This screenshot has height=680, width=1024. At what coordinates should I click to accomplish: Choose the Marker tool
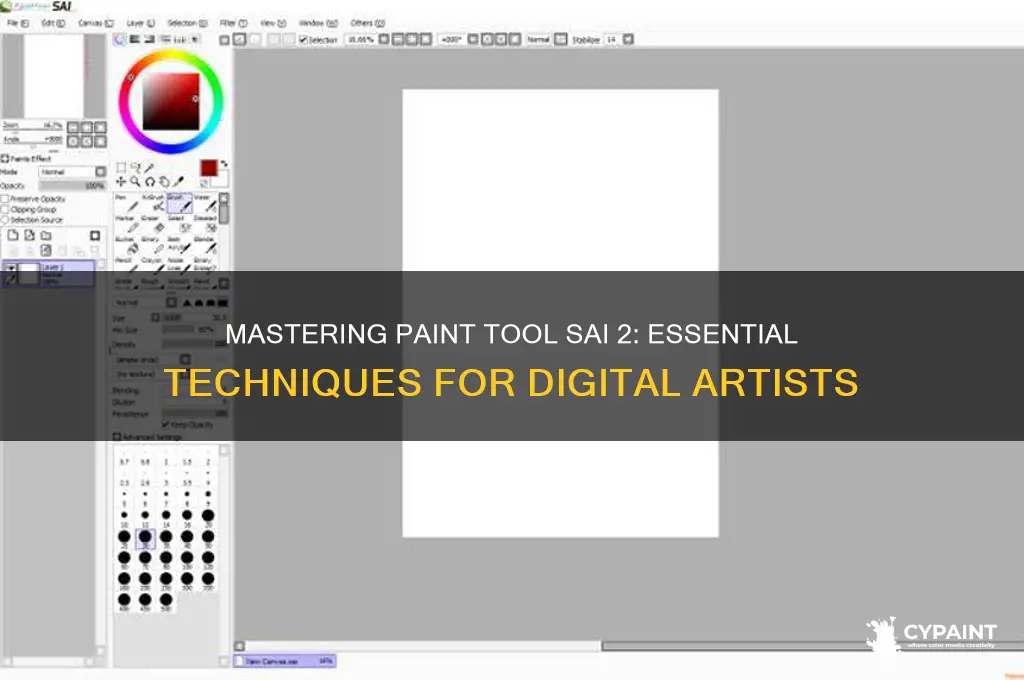(127, 224)
